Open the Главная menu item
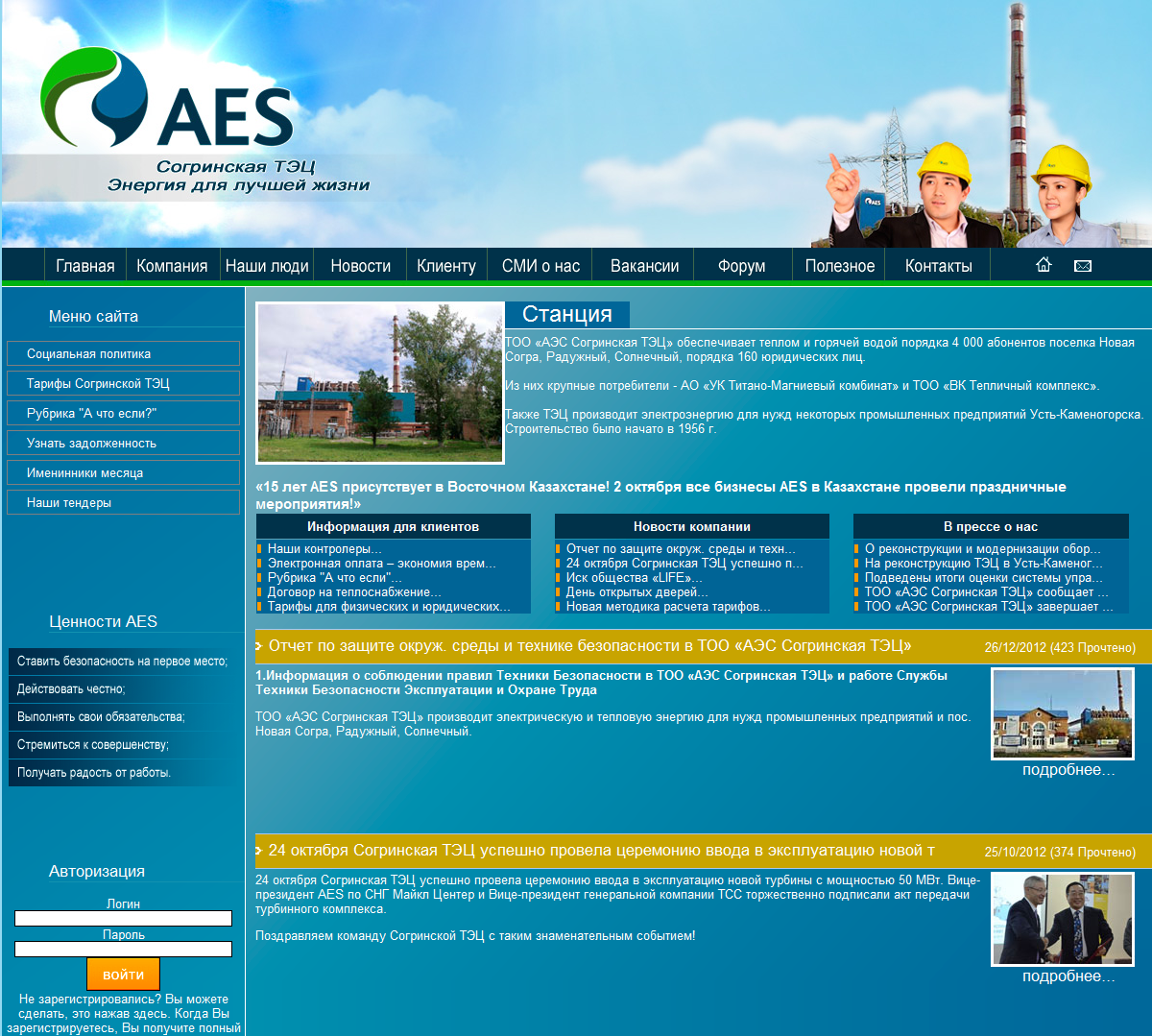1152x1036 pixels. (85, 266)
